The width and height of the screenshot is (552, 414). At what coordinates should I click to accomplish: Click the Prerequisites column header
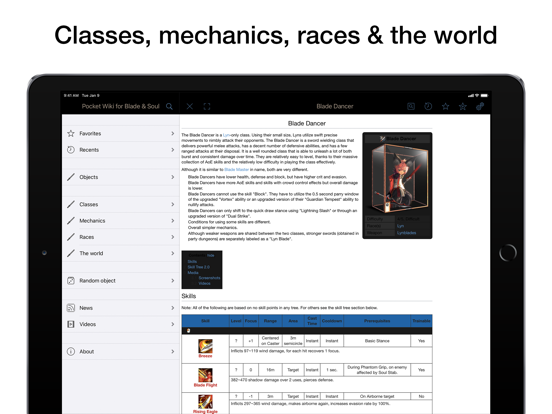377,321
